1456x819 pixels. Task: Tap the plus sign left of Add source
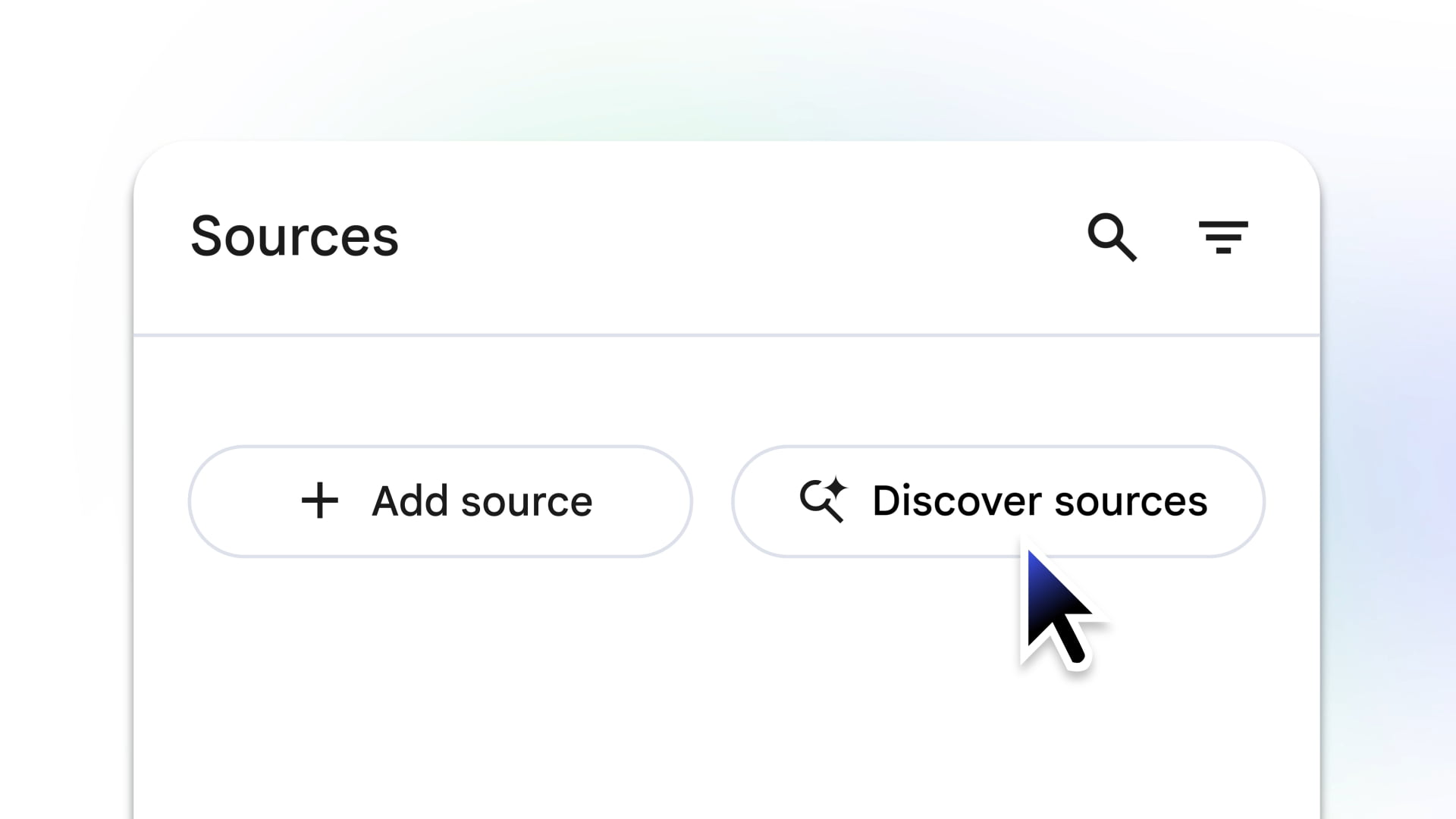tap(319, 501)
